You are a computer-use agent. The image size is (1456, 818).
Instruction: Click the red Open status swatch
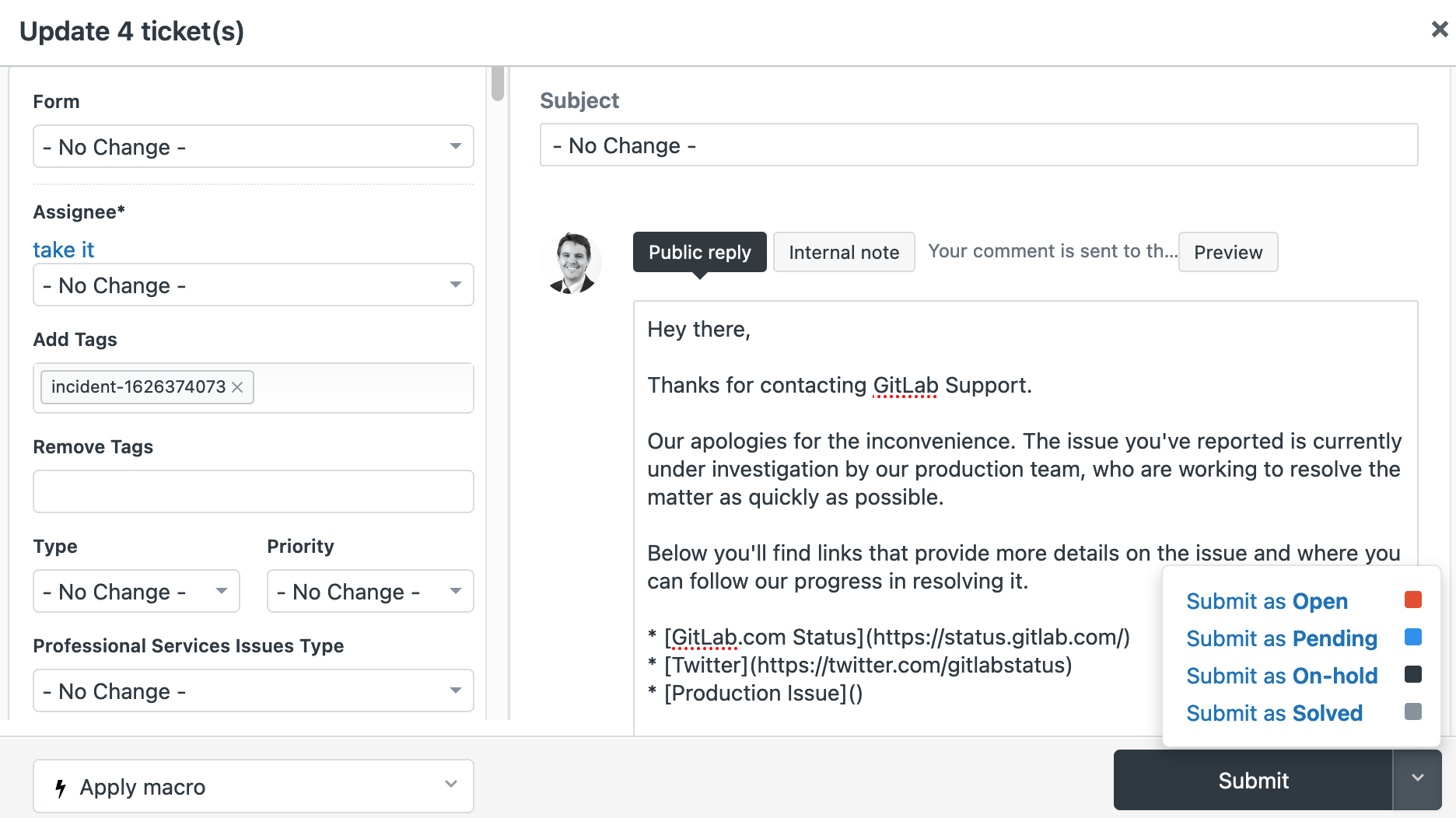(1412, 600)
